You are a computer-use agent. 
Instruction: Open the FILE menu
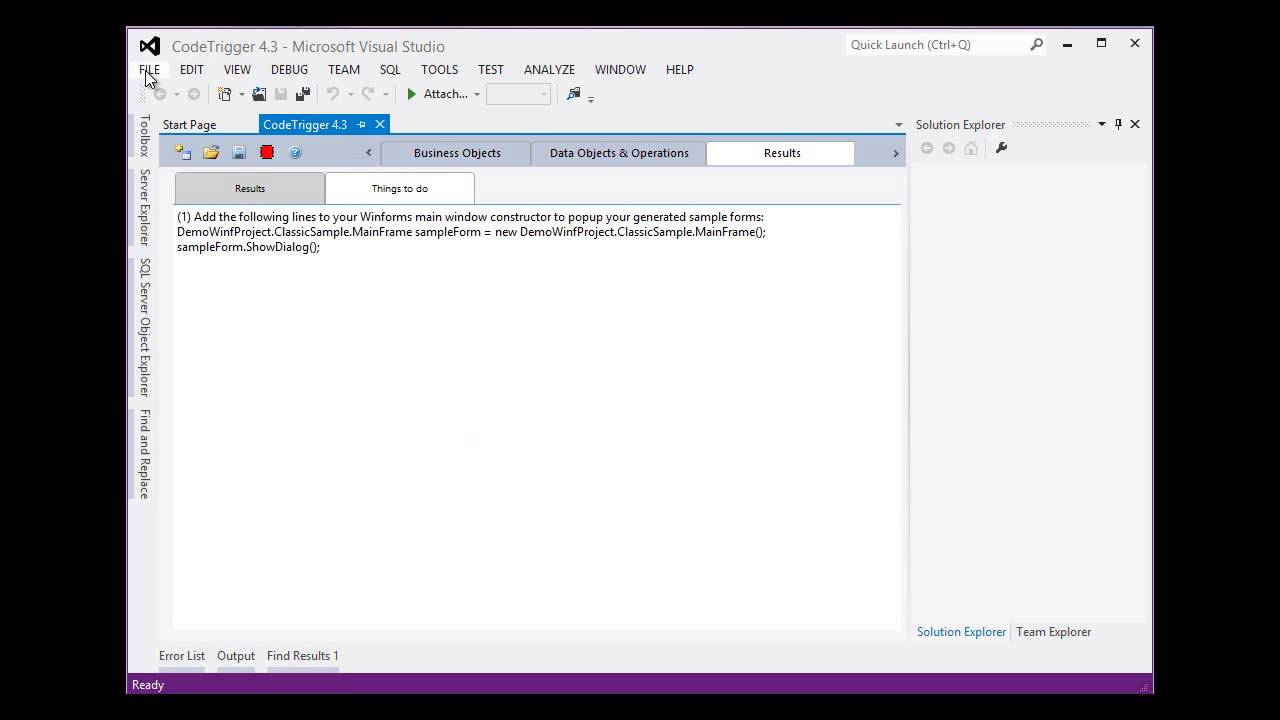coord(149,69)
